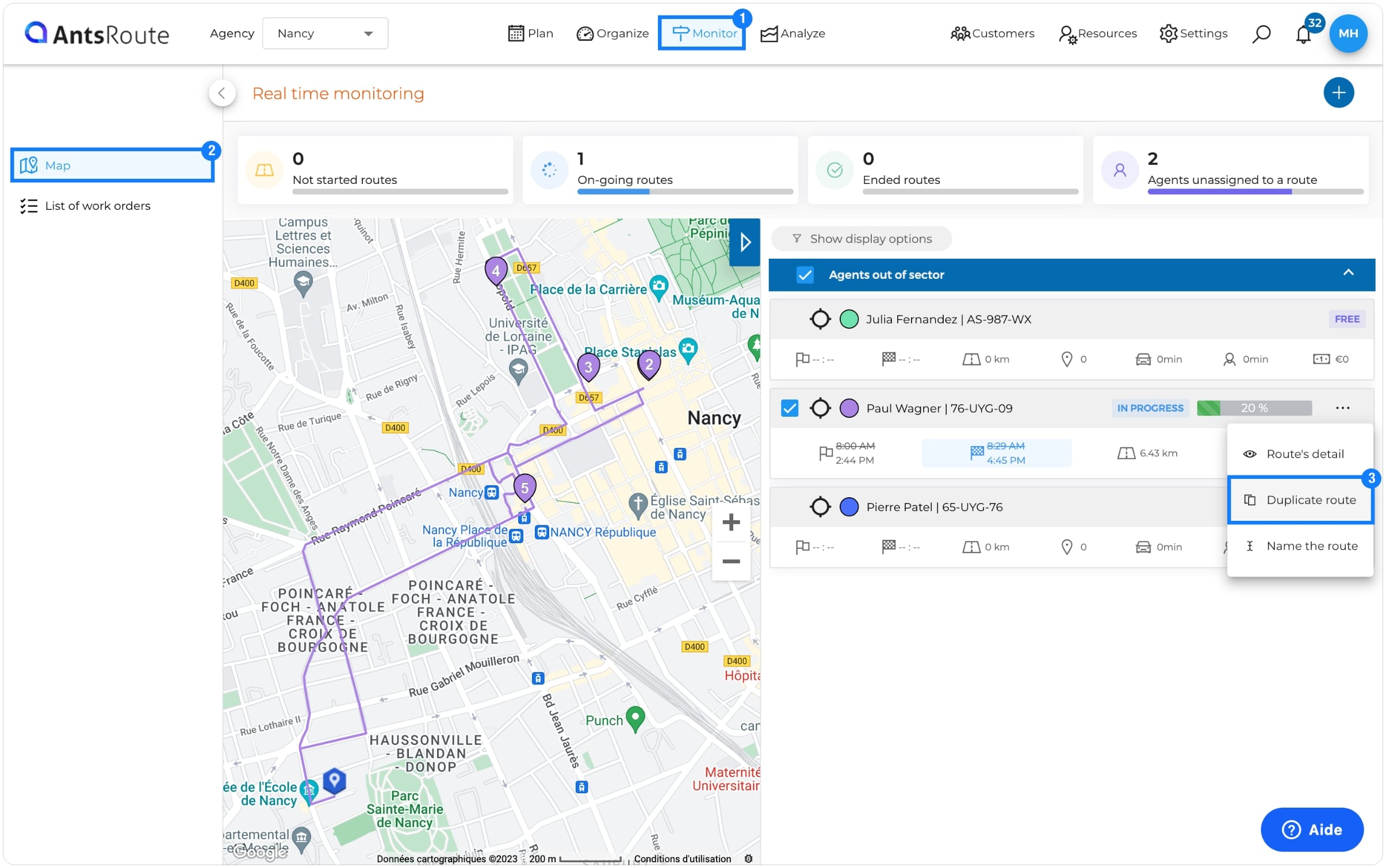
Task: Open Paul Wagner's three-dots options menu
Action: tap(1342, 408)
